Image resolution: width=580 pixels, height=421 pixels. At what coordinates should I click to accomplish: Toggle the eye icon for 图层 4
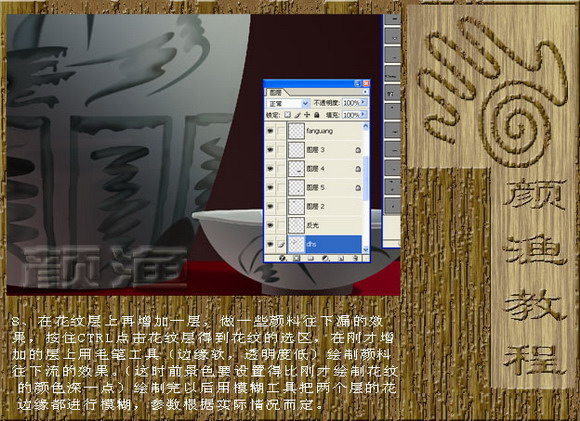270,169
